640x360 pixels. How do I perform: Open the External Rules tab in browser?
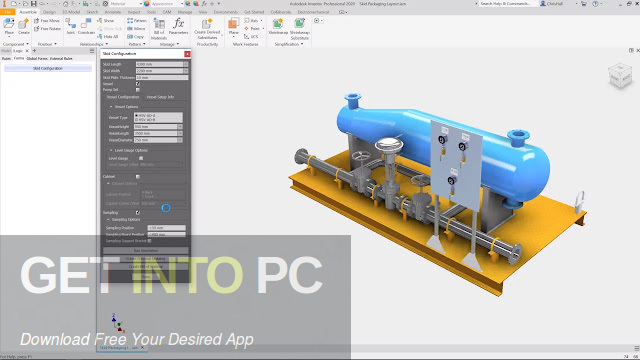[61, 59]
